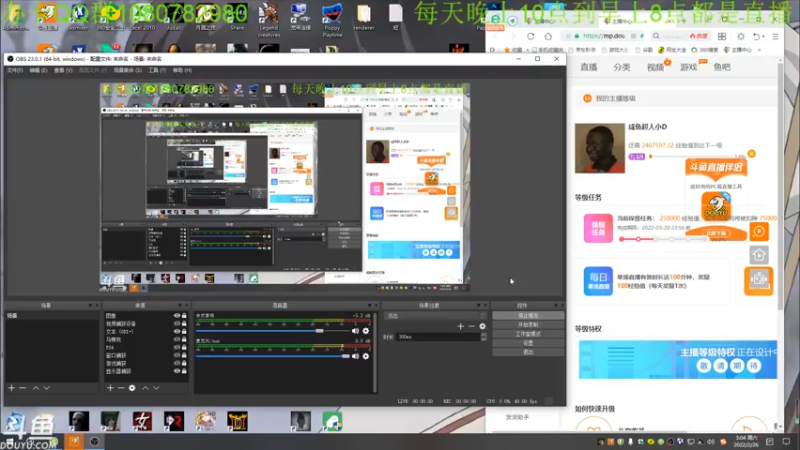Toggle lock on 显示器捕获 source
This screenshot has height=450, width=800.
184,371
